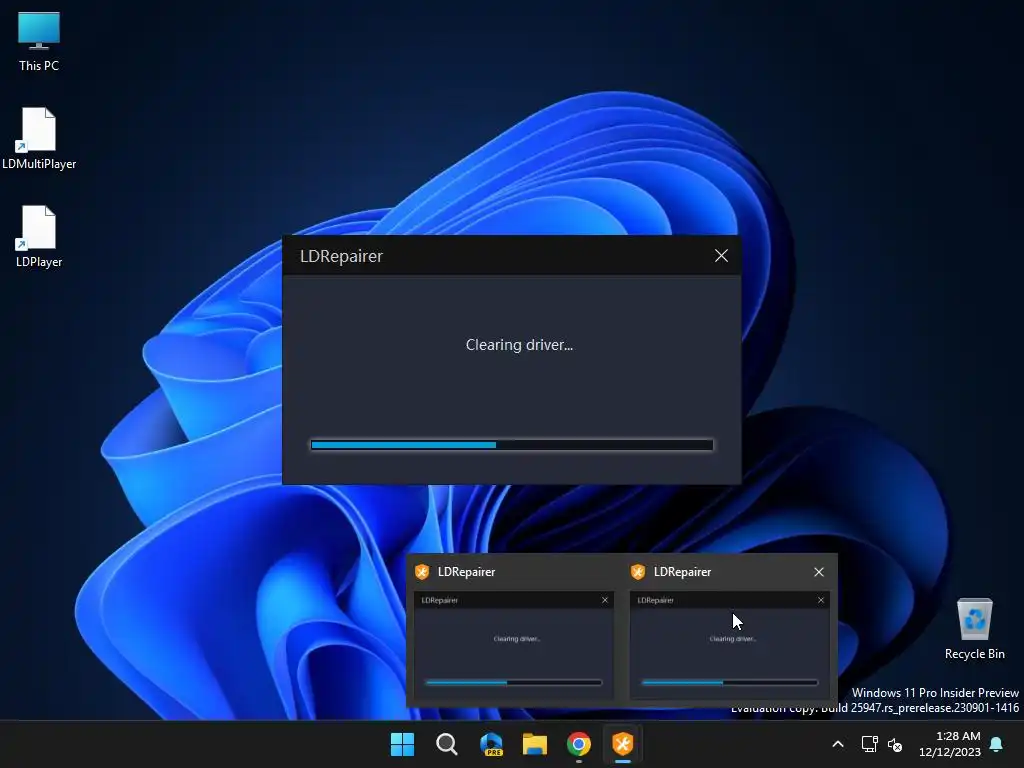Image resolution: width=1024 pixels, height=768 pixels.
Task: Click second preview's LDRepairer title label
Action: [682, 572]
